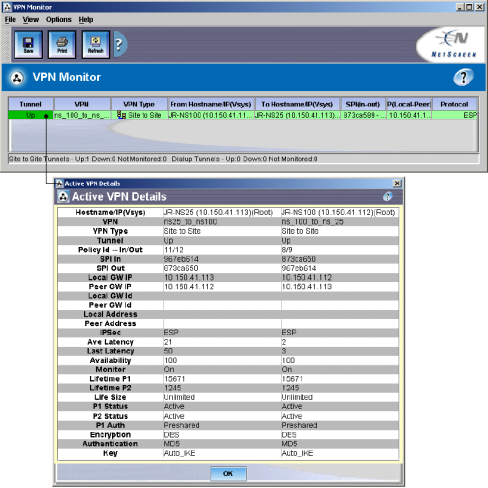Click OK in Active VPN Details

pos(228,473)
